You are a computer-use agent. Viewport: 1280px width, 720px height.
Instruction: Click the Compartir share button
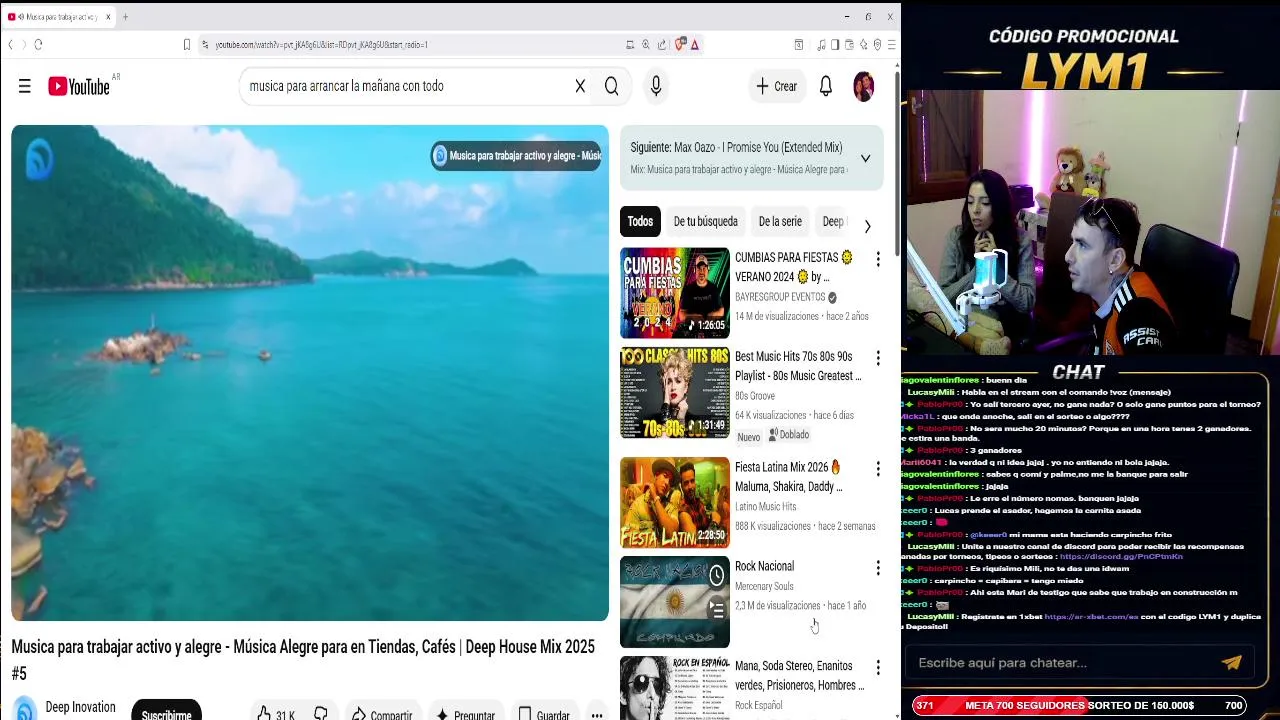pyautogui.click(x=382, y=714)
